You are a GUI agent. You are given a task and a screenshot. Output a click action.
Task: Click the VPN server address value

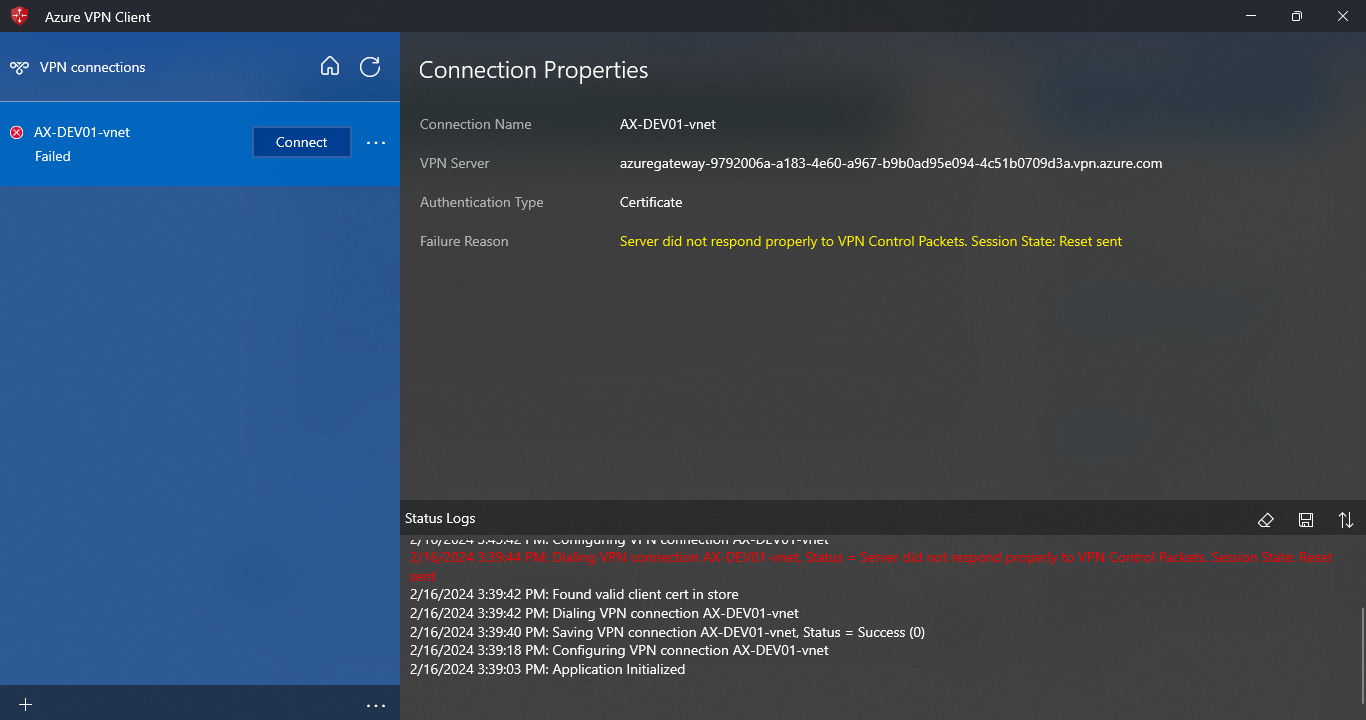[x=891, y=163]
